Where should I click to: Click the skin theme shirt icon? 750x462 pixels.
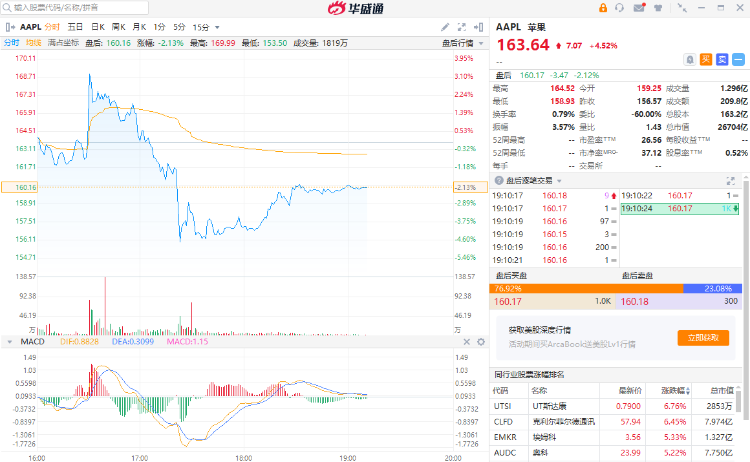pos(660,8)
